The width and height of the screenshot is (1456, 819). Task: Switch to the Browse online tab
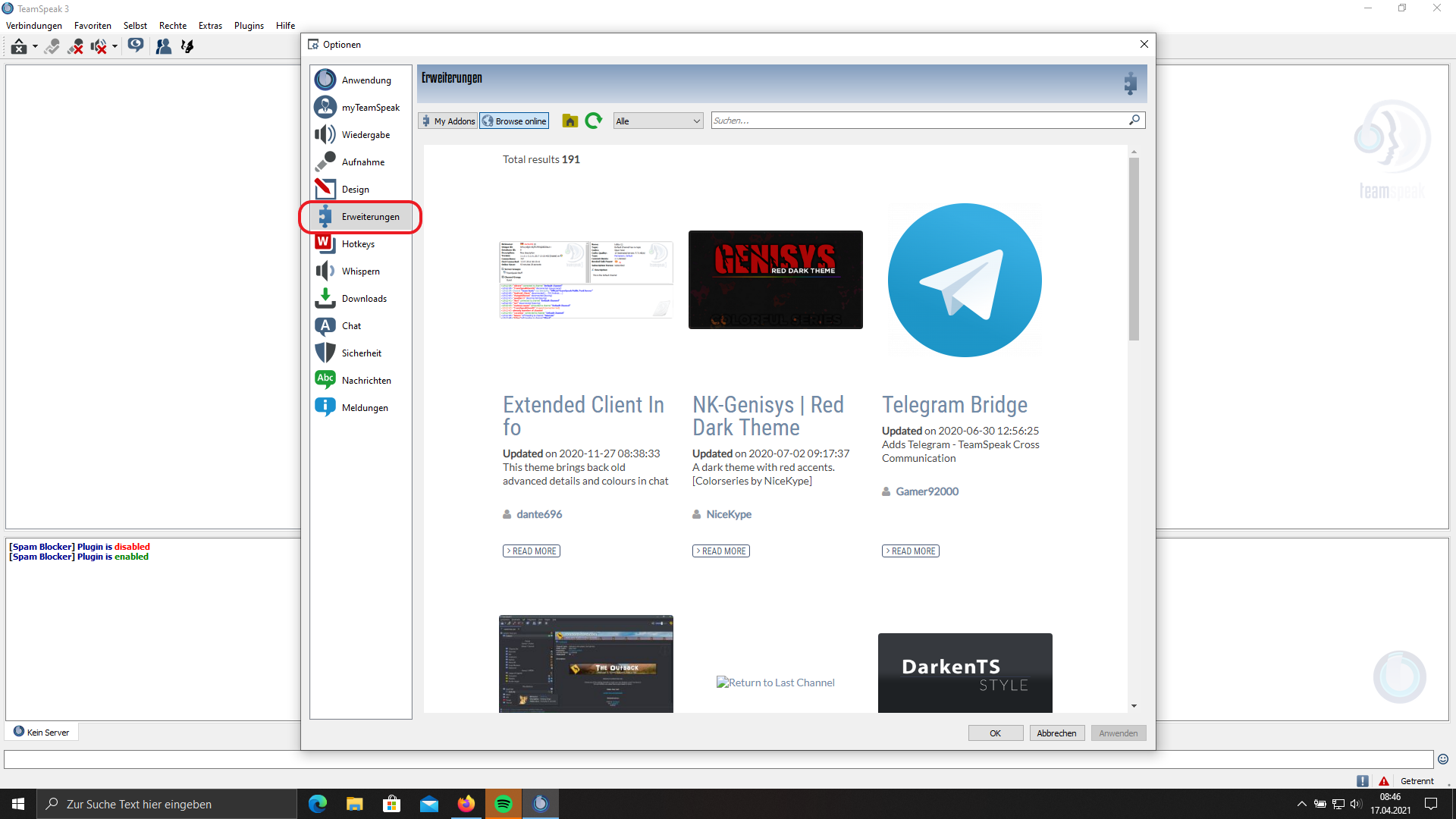514,121
